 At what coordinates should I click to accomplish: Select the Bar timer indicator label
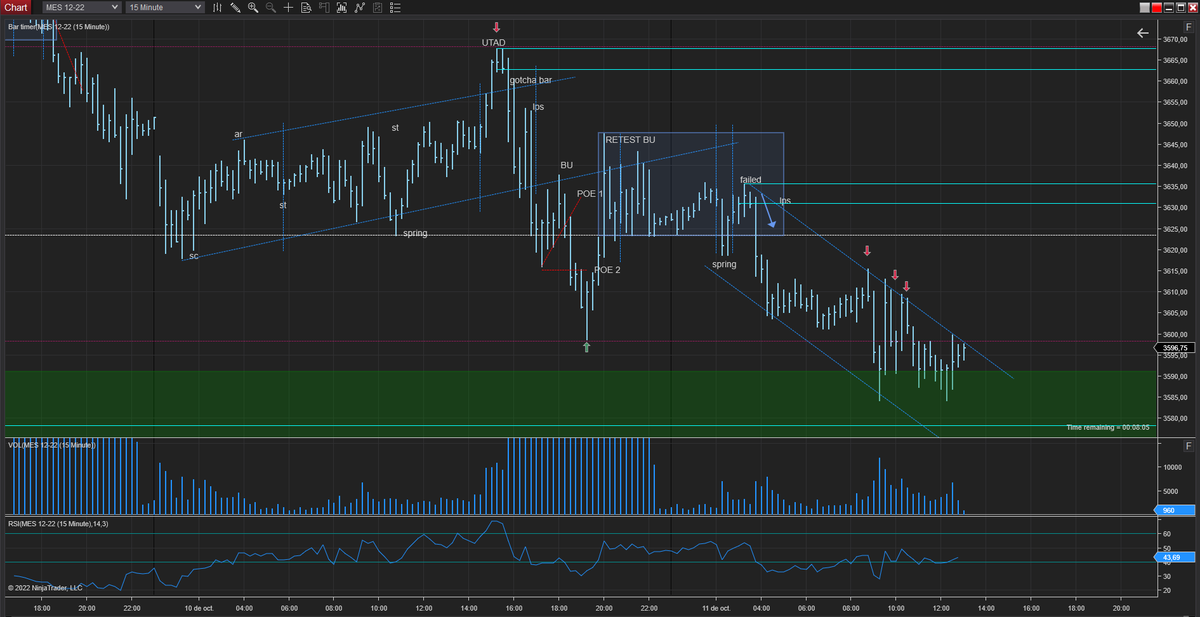tap(59, 26)
